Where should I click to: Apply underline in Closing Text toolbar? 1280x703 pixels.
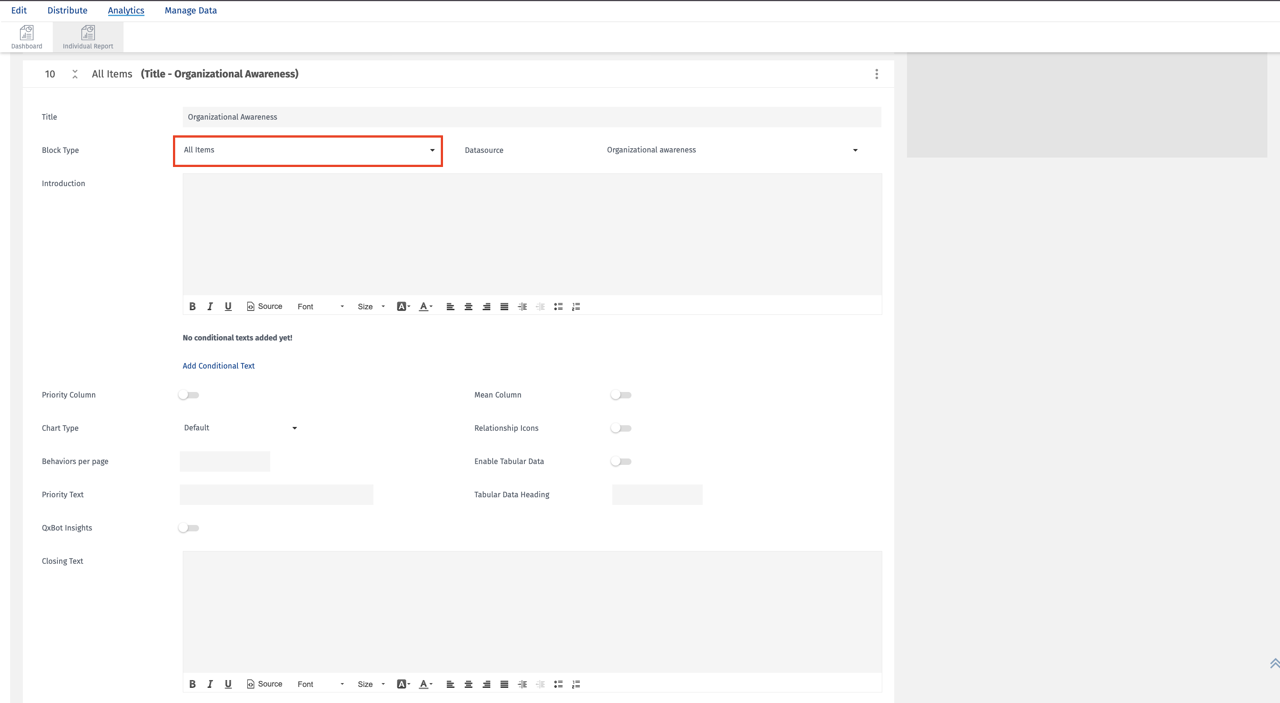tap(228, 684)
